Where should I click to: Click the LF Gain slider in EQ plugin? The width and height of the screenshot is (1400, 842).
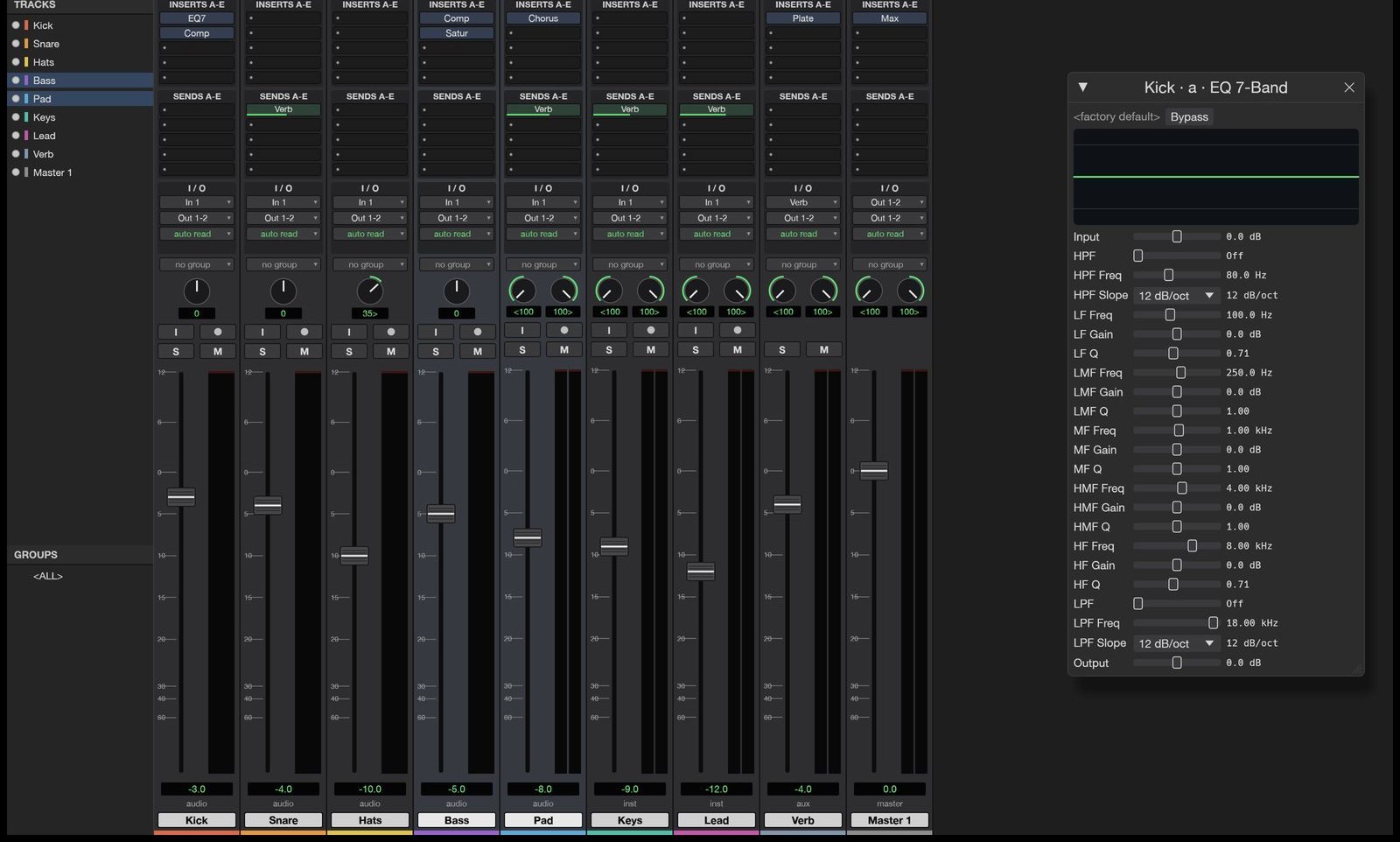[x=1177, y=334]
